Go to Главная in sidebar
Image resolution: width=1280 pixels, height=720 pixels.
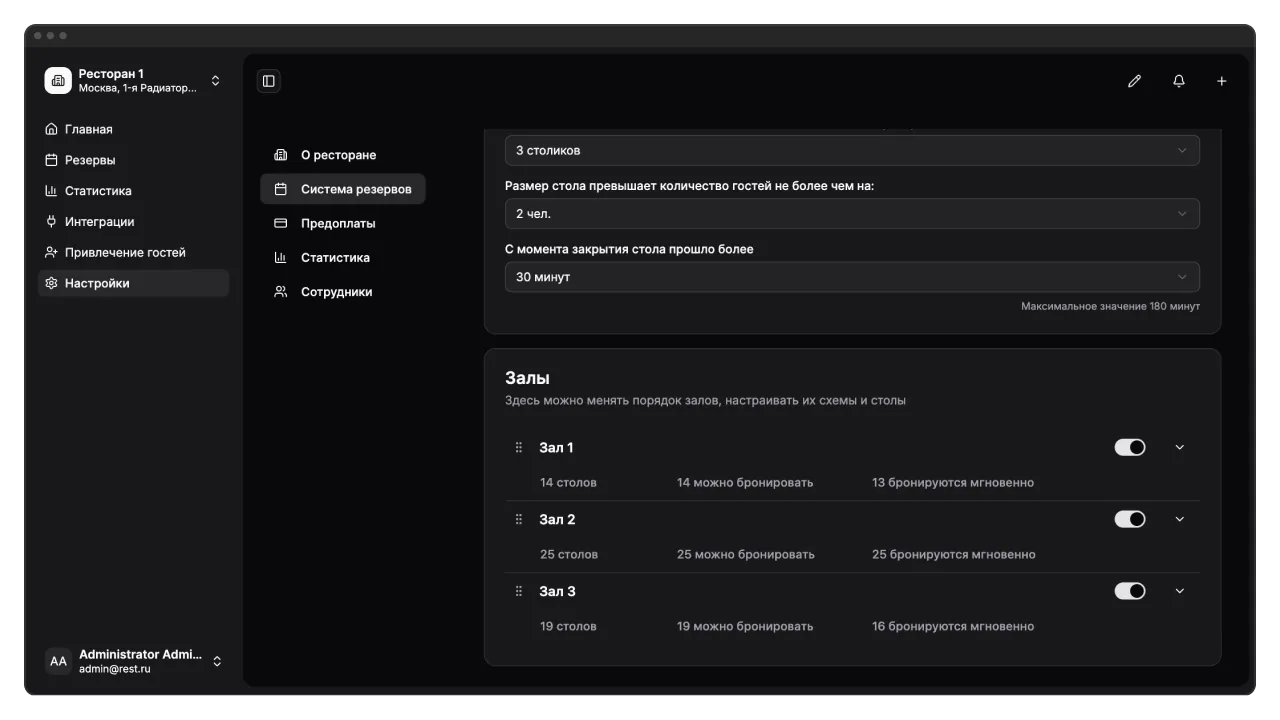pos(133,129)
